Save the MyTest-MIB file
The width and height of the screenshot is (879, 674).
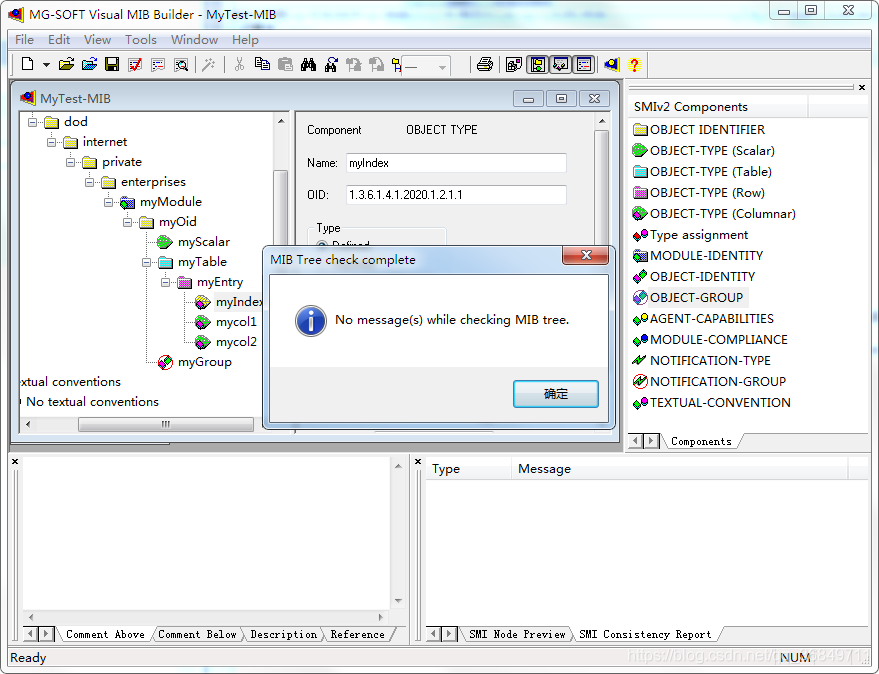(x=111, y=63)
